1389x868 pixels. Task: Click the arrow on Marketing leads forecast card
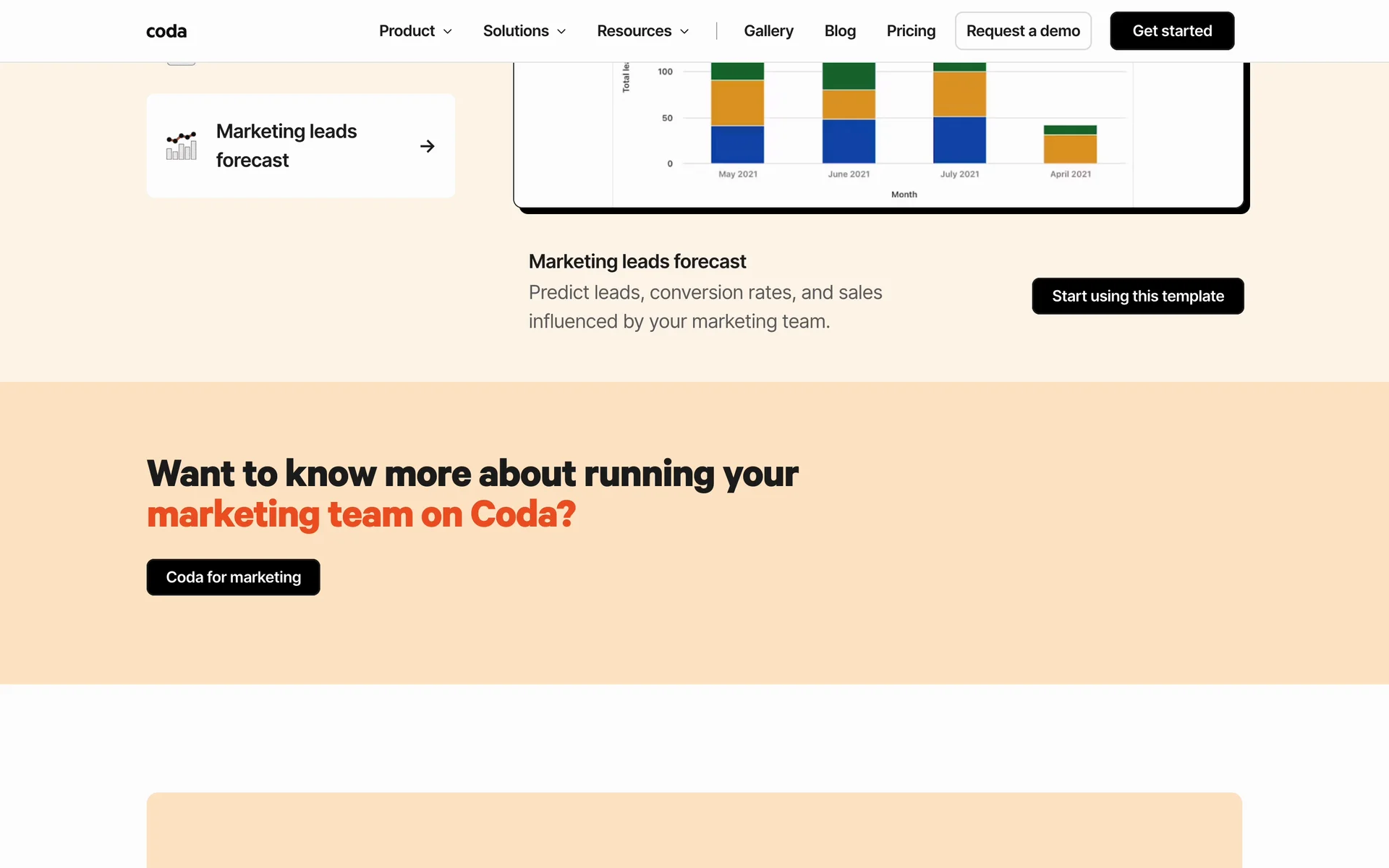(427, 146)
